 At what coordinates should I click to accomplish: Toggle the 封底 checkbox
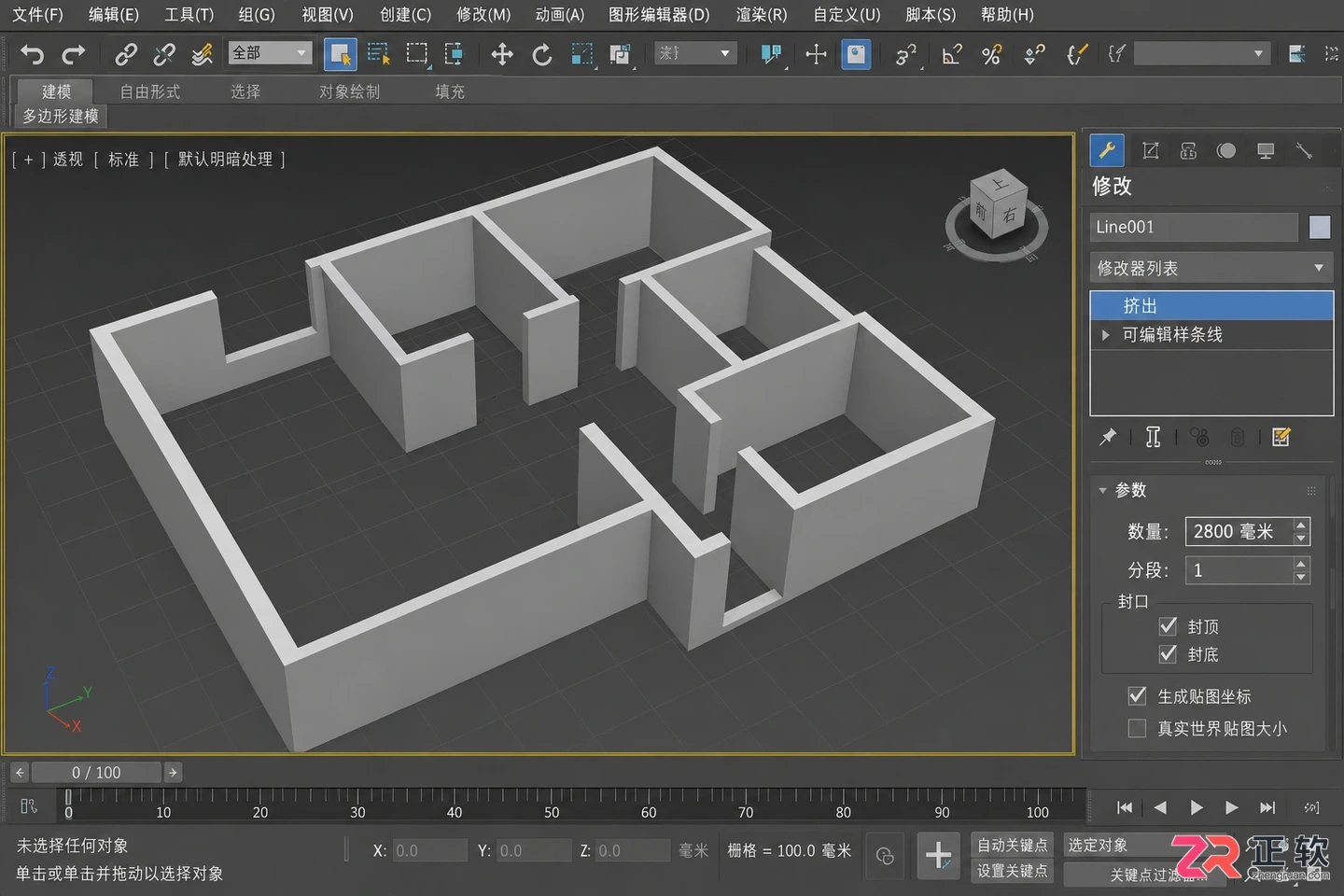tap(1168, 653)
